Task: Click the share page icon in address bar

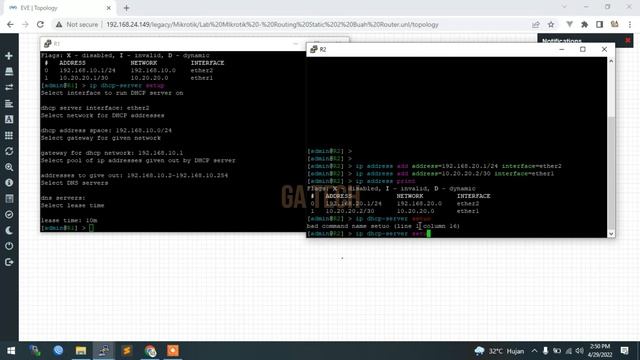Action: [x=536, y=24]
